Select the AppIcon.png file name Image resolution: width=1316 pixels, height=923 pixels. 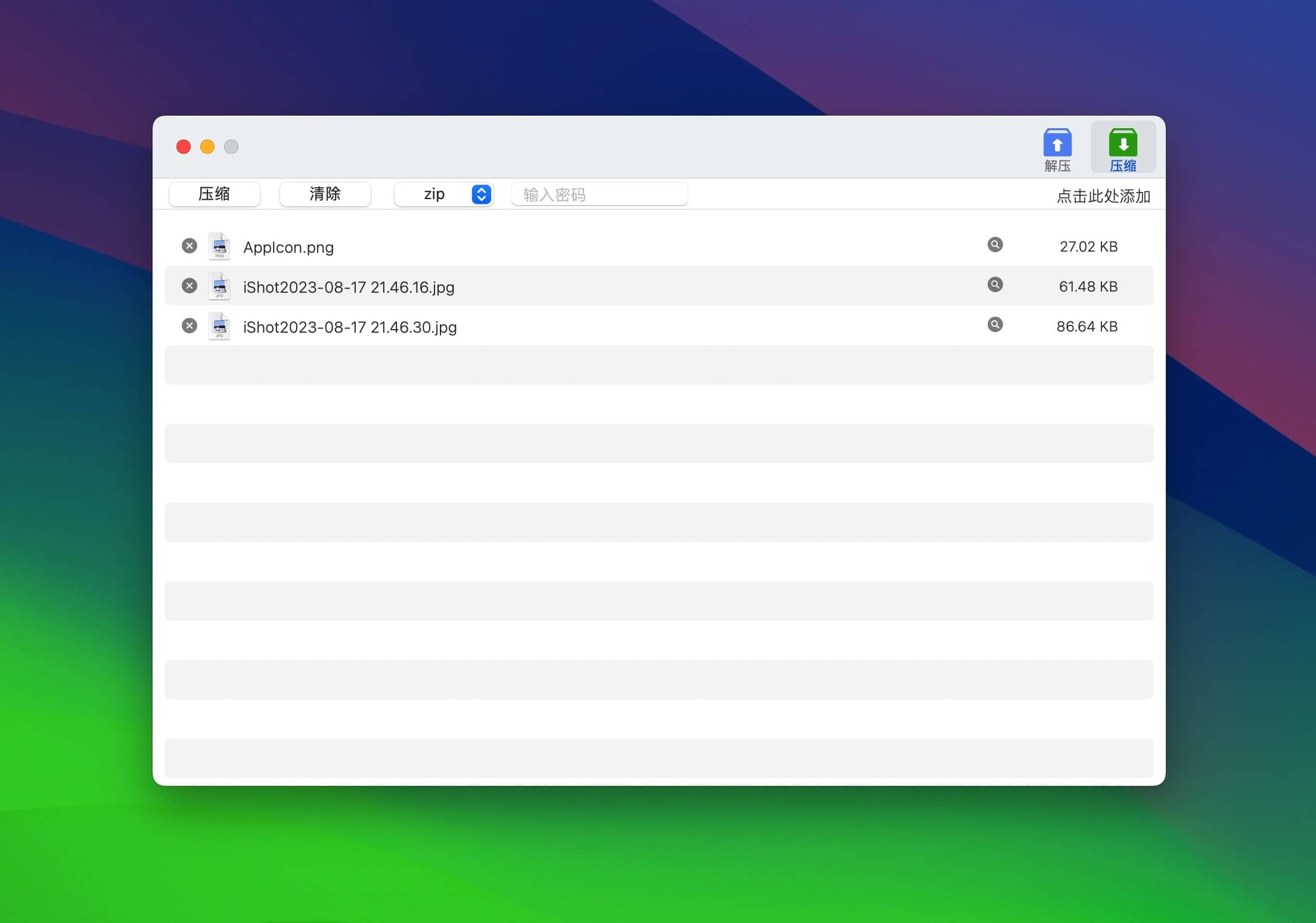pos(288,247)
